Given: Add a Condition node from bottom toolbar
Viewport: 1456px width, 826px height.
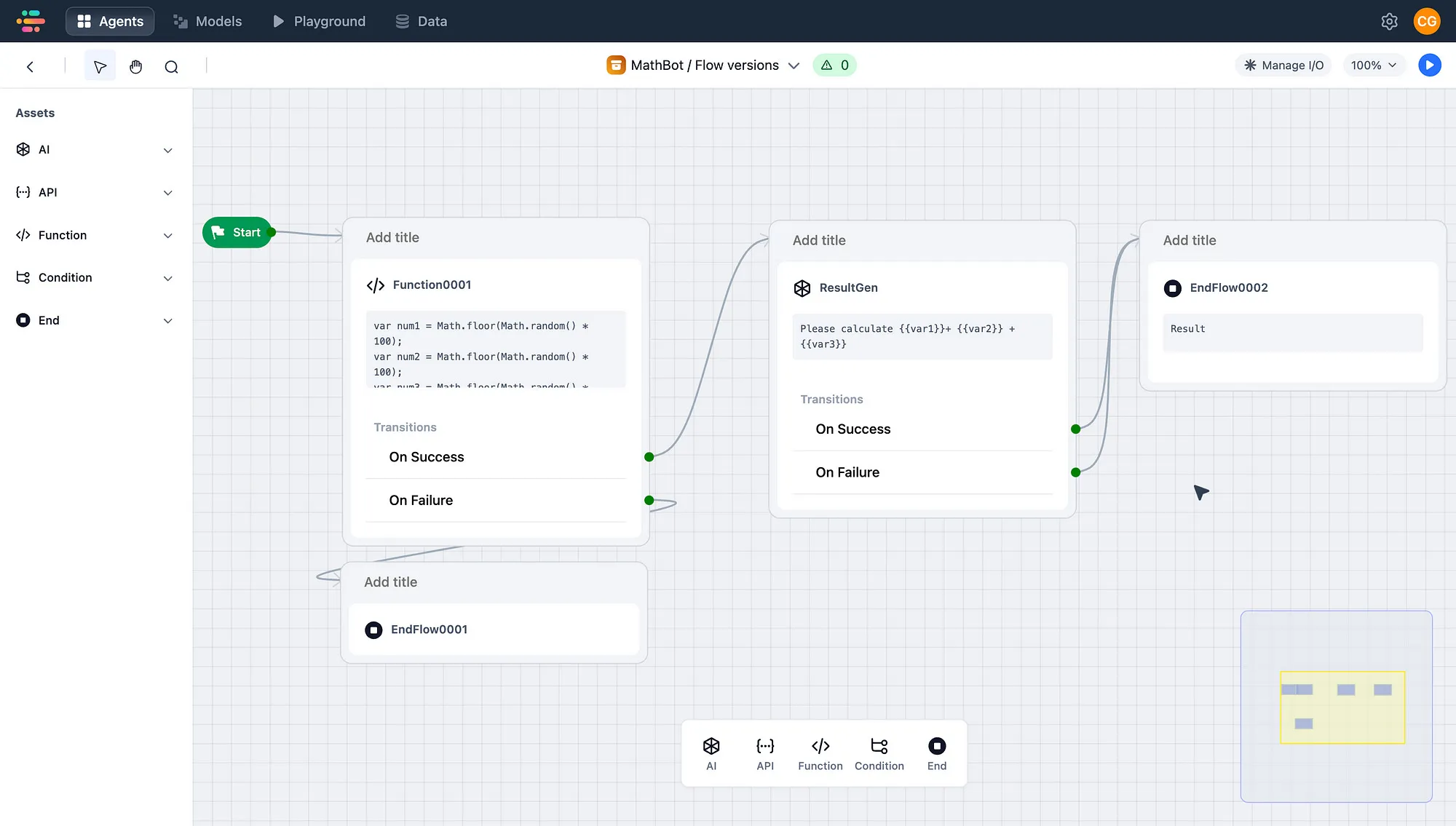Looking at the screenshot, I should [x=879, y=754].
